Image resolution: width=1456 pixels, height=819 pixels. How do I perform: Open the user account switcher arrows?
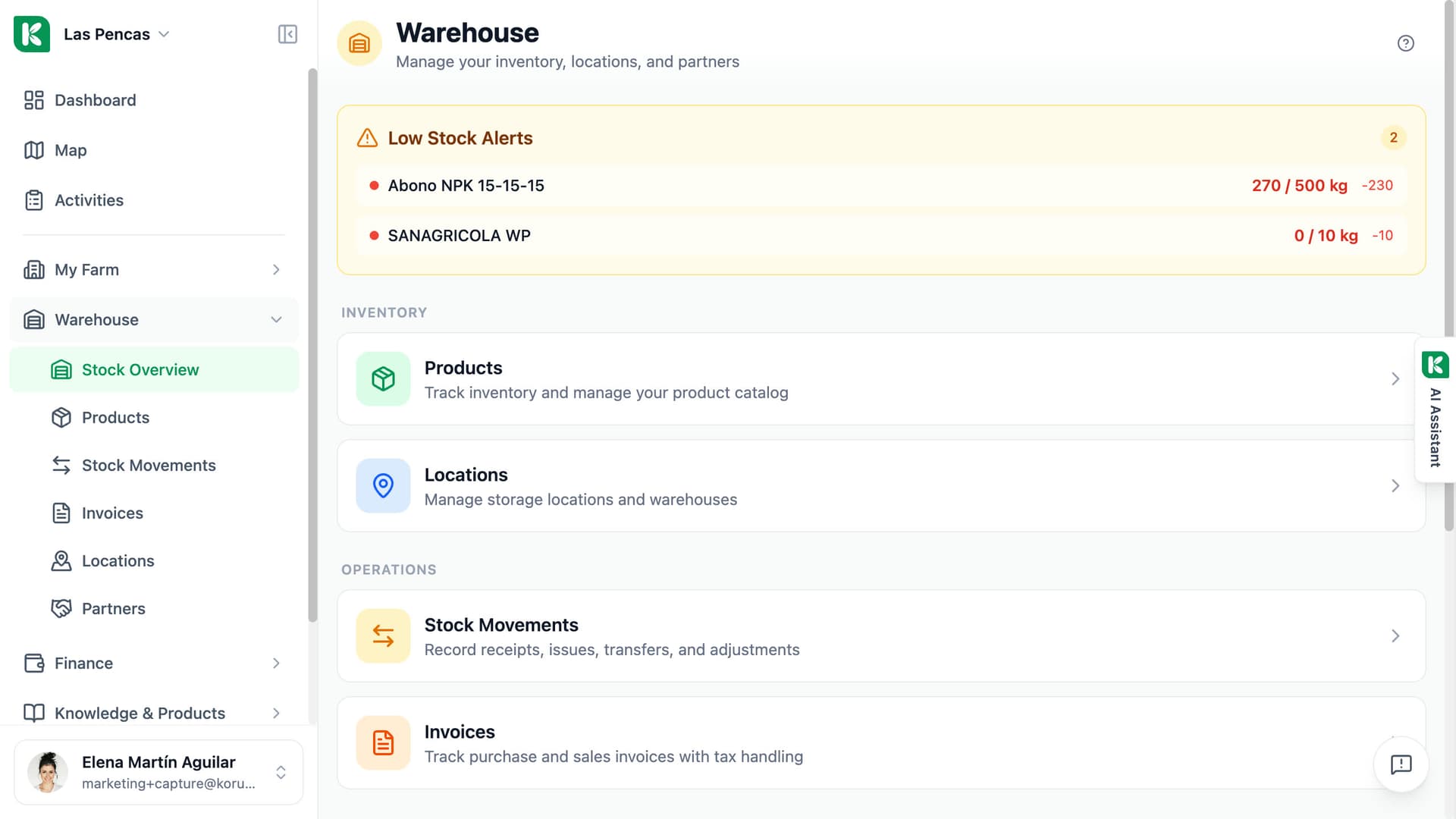coord(281,772)
